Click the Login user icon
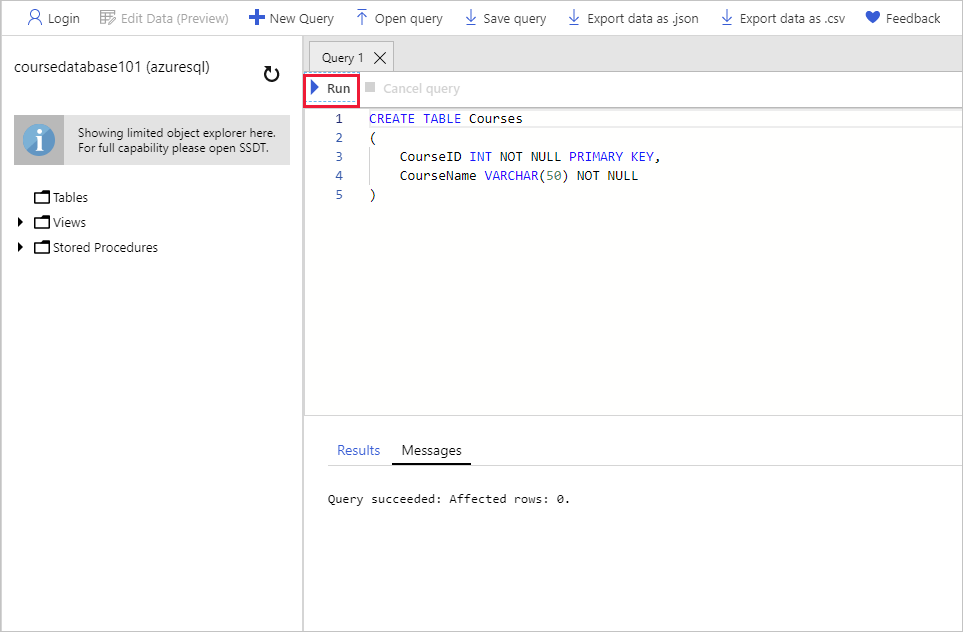 [x=35, y=17]
